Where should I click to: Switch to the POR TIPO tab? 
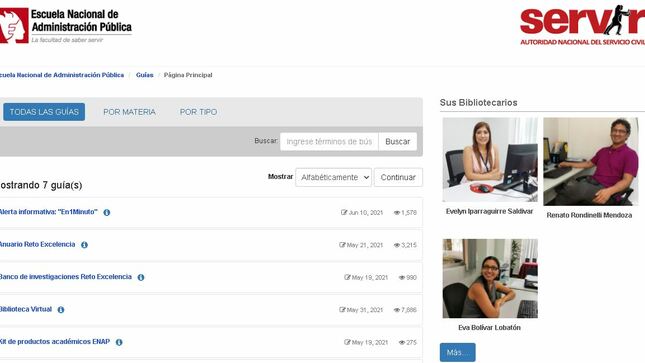(198, 112)
